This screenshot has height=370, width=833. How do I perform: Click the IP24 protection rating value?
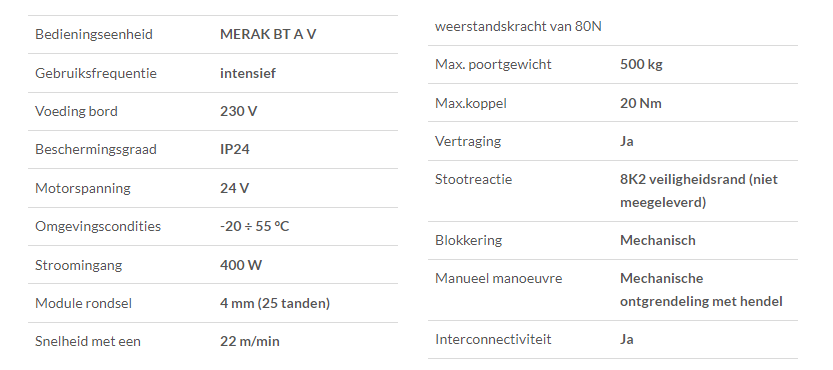tap(234, 149)
